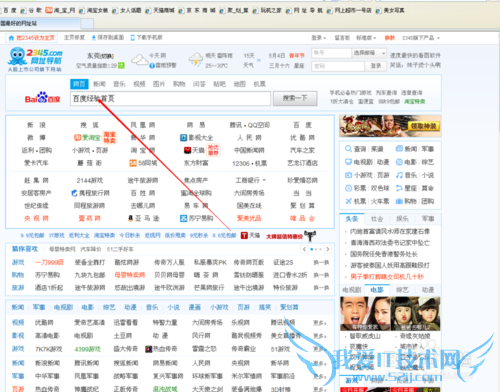
Task: Open the 新浪 site link
Action: click(x=36, y=125)
